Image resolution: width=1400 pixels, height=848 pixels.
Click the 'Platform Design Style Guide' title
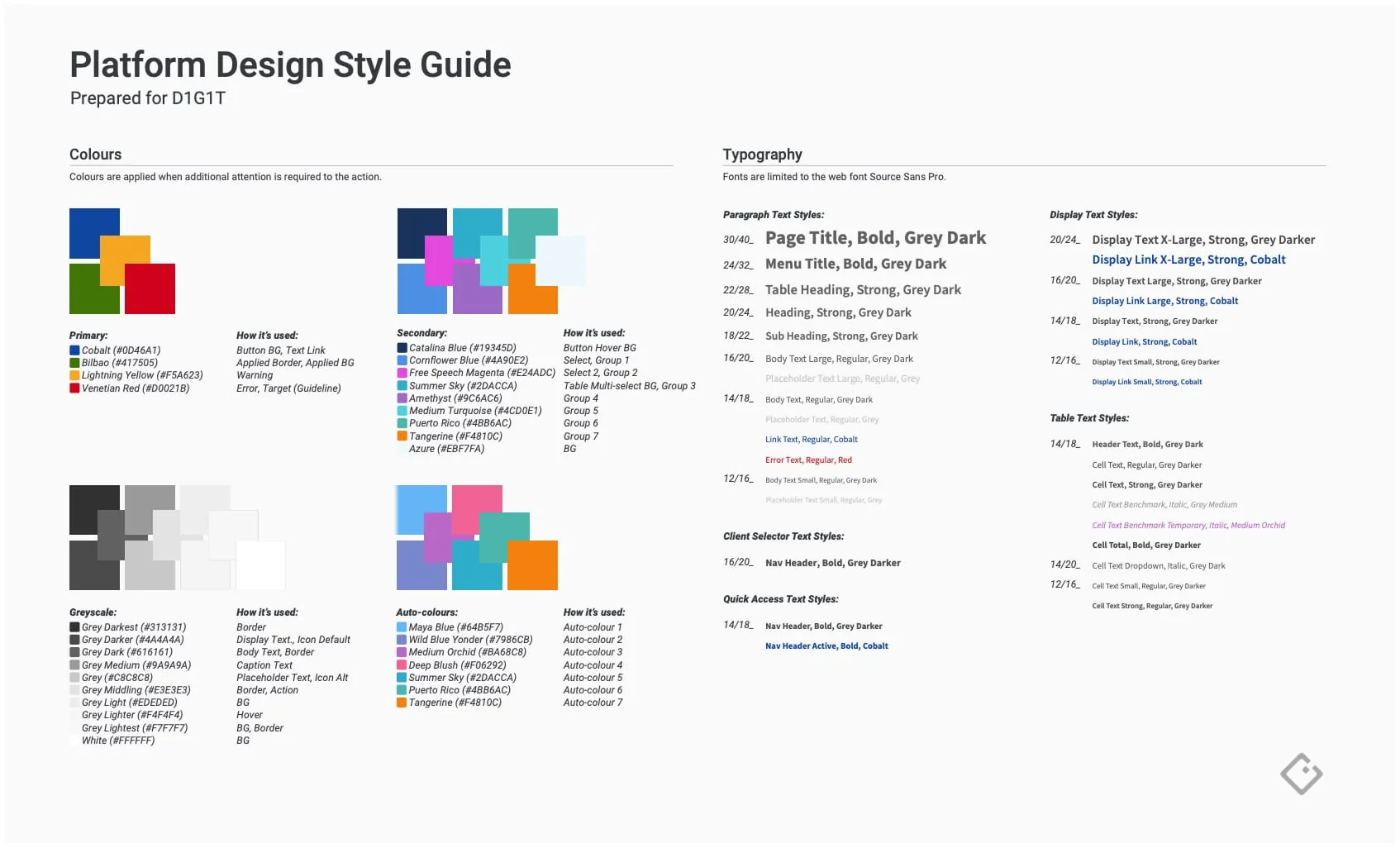coord(290,64)
